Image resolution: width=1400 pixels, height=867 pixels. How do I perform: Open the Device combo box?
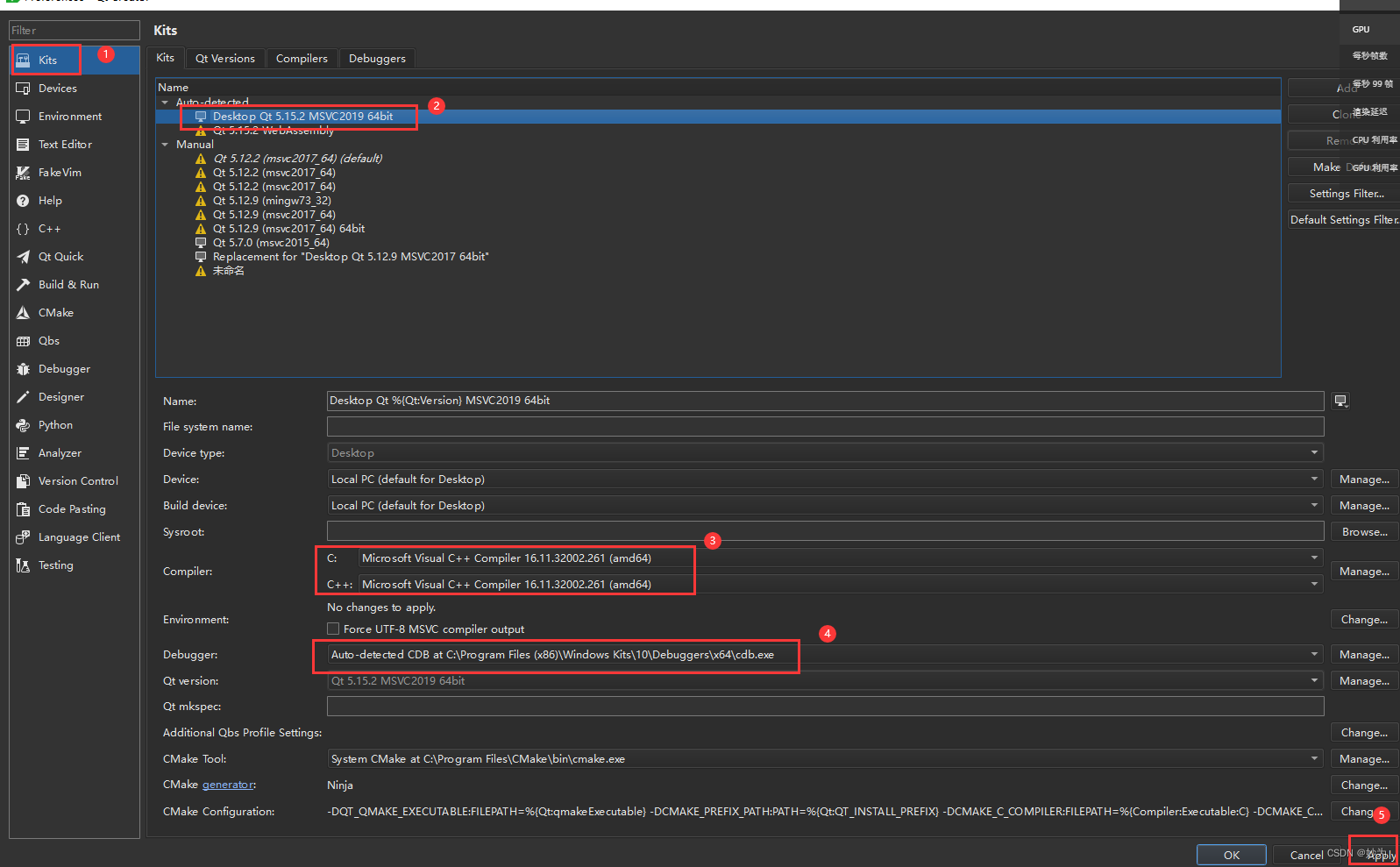pos(825,480)
